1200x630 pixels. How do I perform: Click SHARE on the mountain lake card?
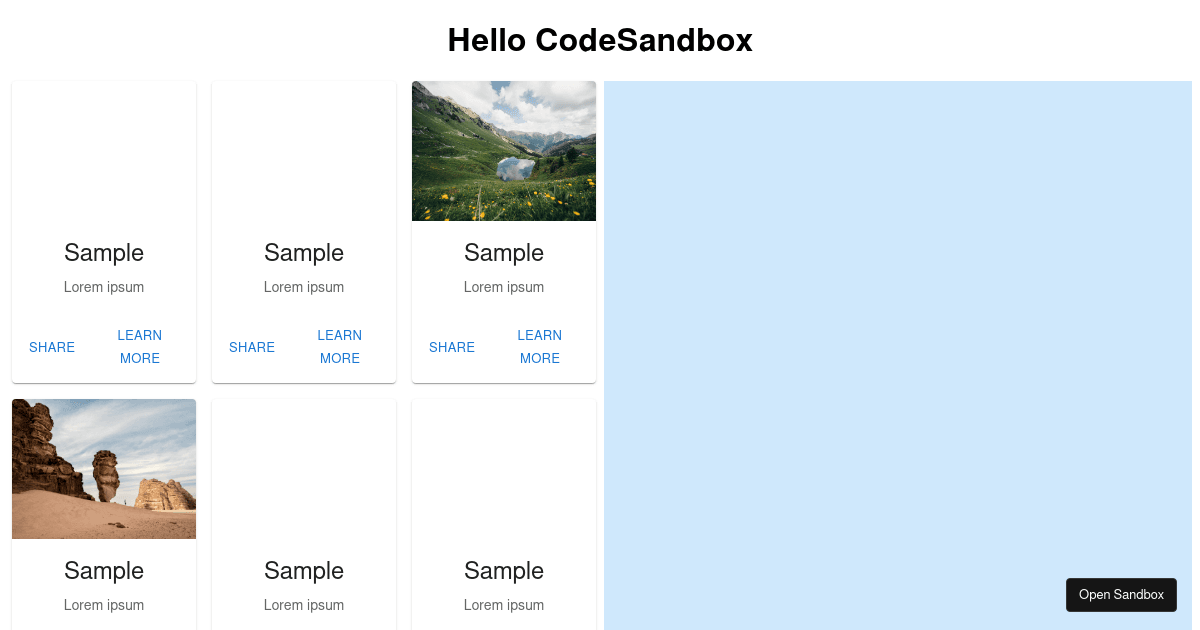pyautogui.click(x=452, y=347)
